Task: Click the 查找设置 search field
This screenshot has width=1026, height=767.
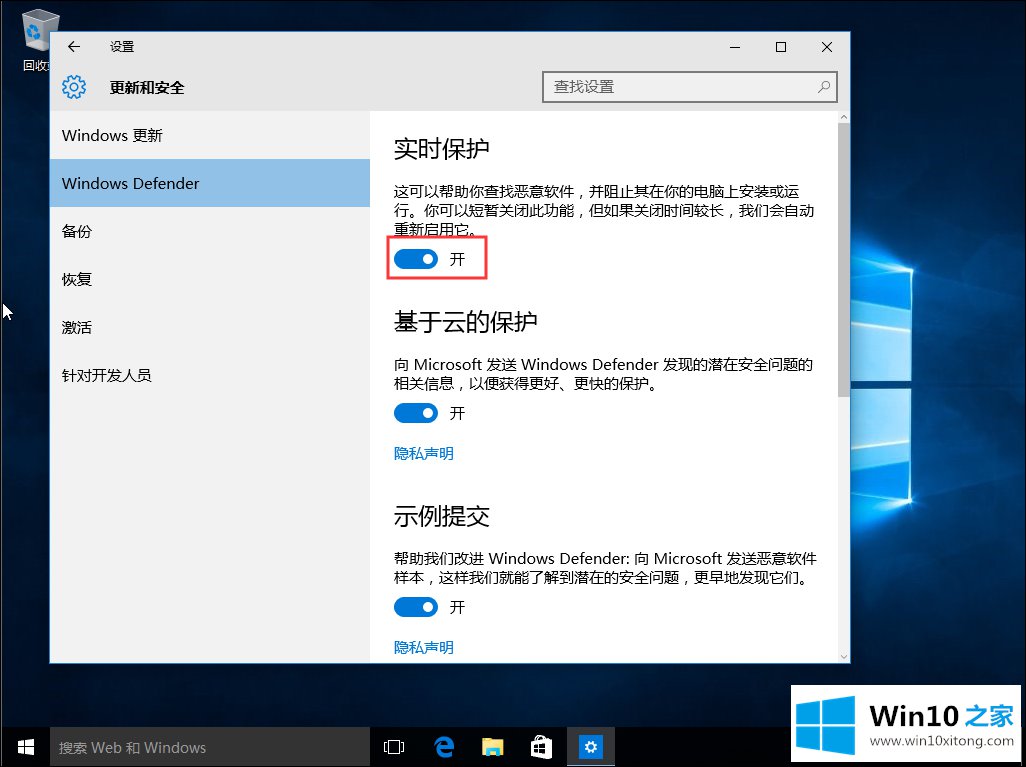Action: [x=690, y=86]
